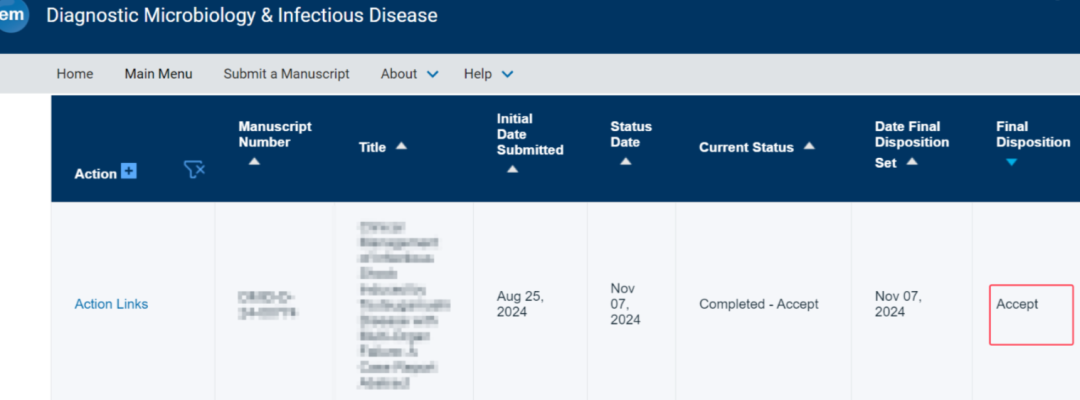
Task: Sort by Status Date arrow
Action: click(x=625, y=161)
